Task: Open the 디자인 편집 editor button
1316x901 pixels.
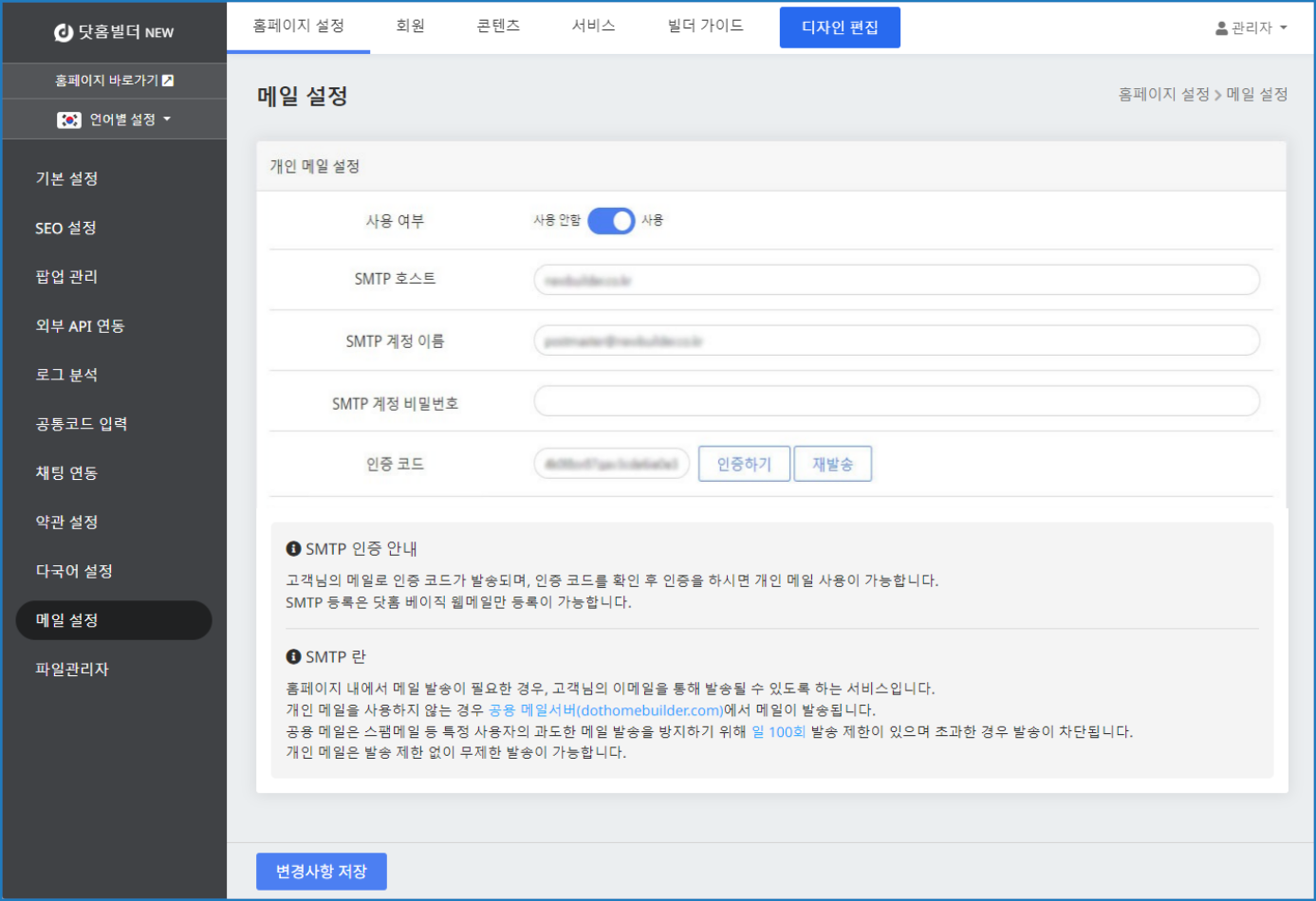Action: pos(839,28)
